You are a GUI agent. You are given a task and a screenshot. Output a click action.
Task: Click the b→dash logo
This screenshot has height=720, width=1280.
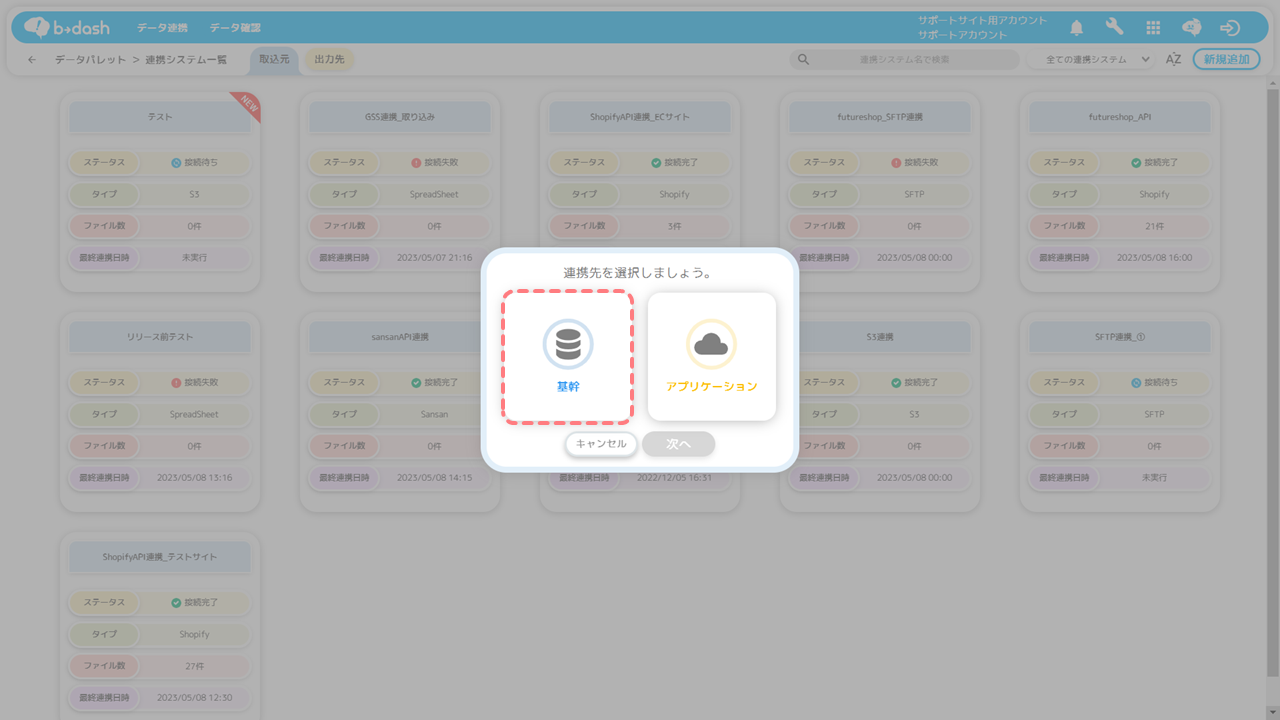pos(66,28)
